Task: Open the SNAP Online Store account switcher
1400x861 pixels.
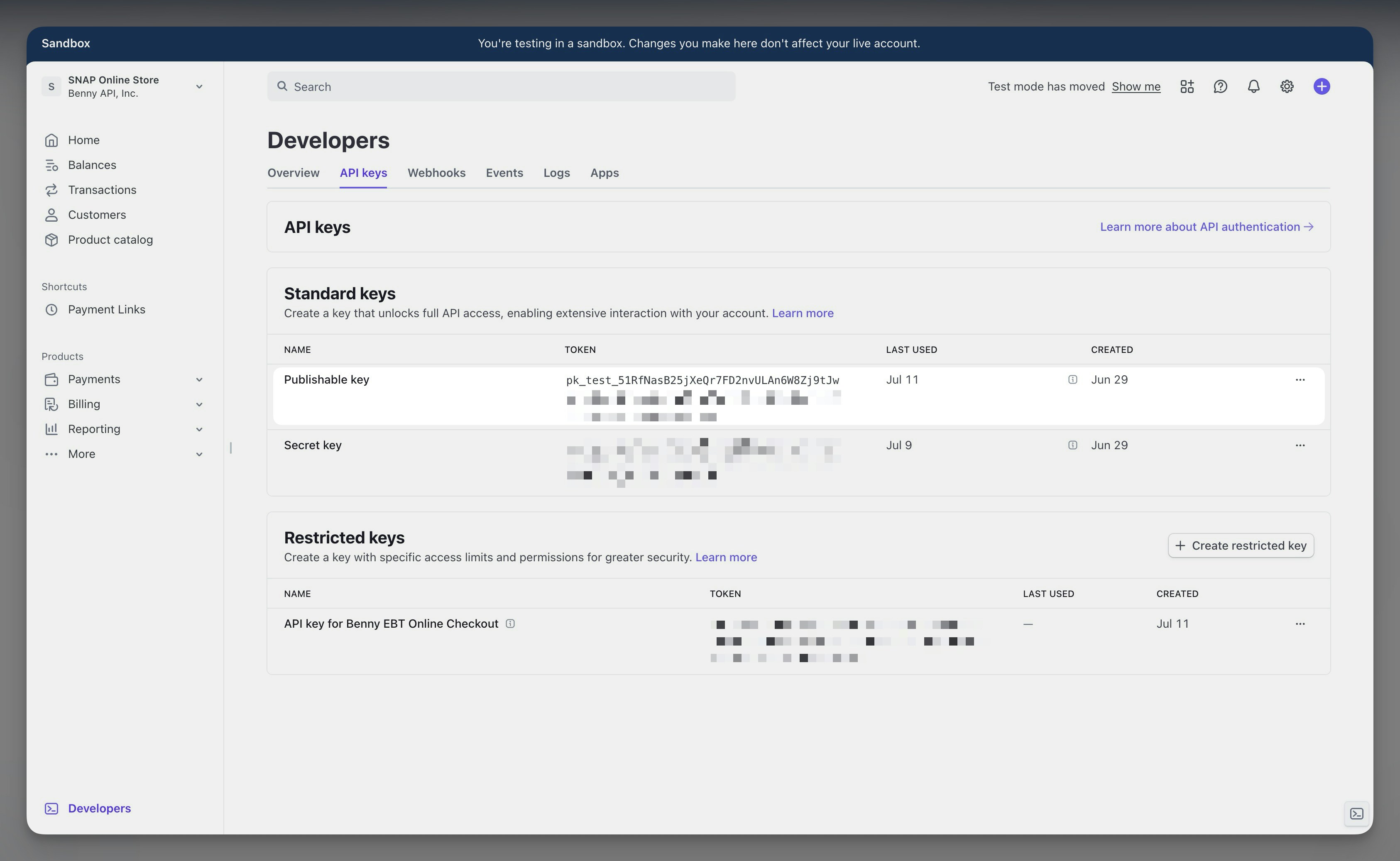Action: pos(122,86)
